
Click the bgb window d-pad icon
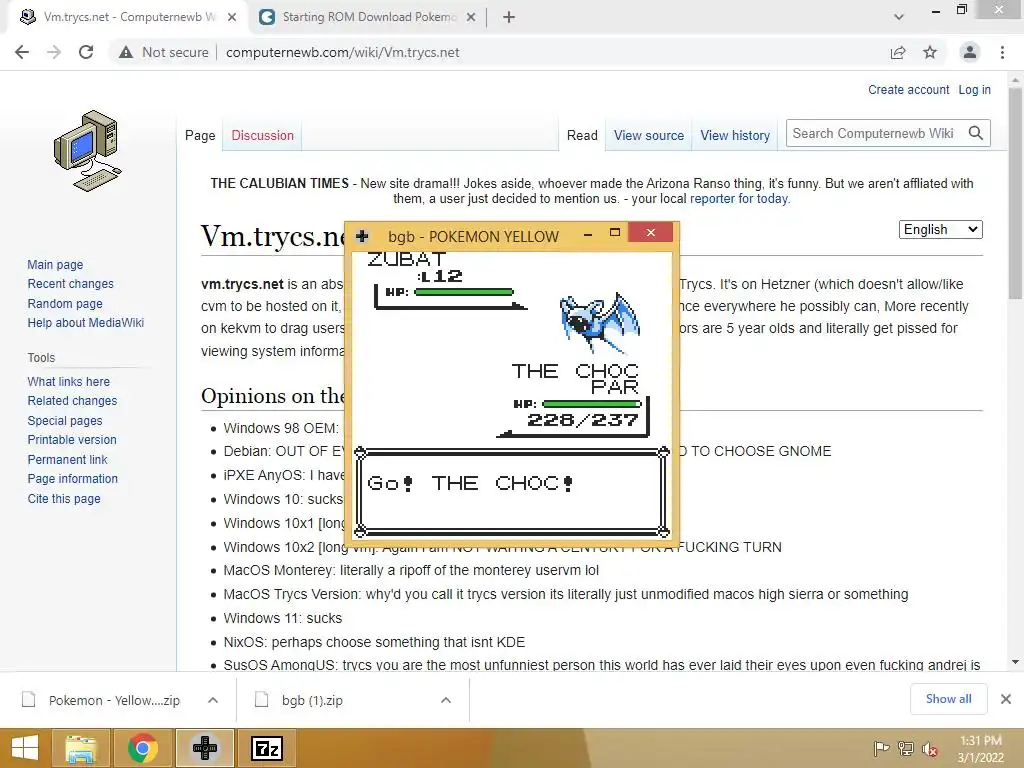tap(362, 236)
